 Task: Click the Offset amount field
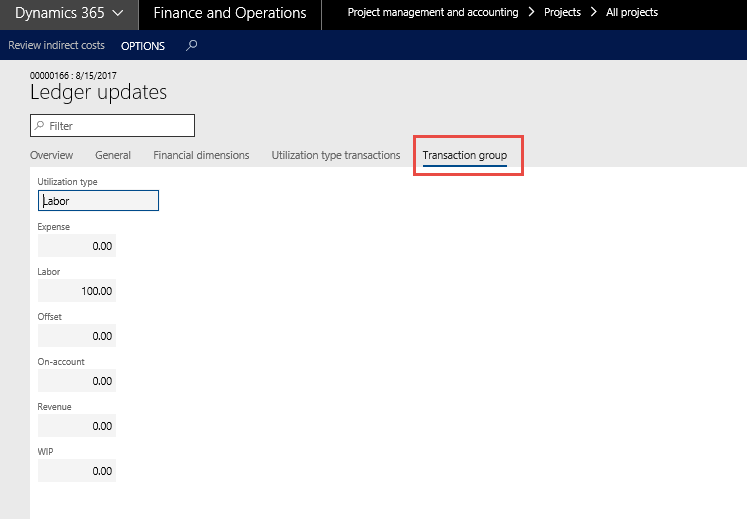click(77, 336)
